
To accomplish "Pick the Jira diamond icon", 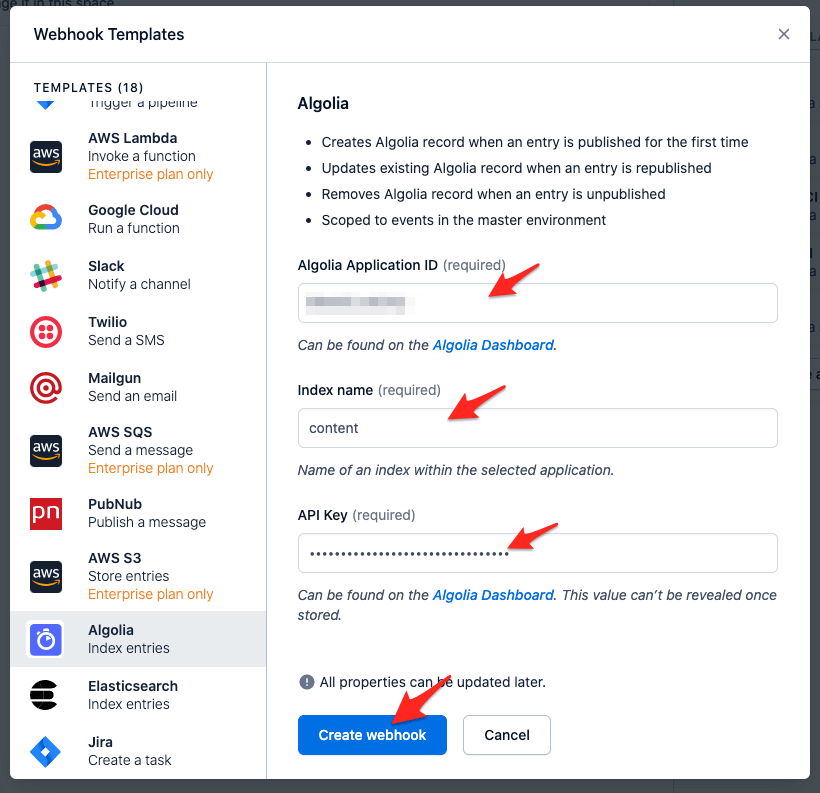I will click(x=45, y=752).
